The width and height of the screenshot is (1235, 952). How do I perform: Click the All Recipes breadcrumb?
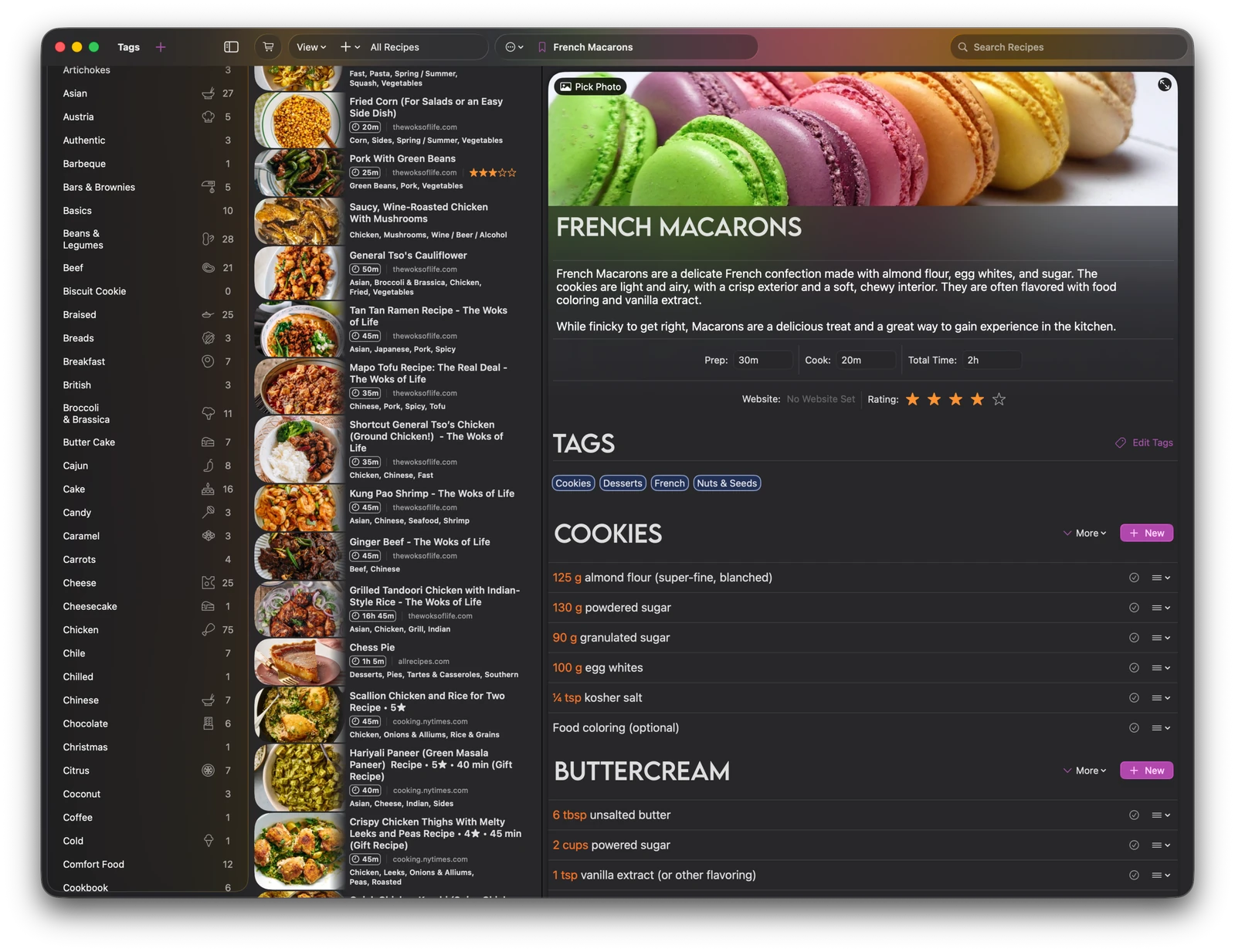(395, 47)
